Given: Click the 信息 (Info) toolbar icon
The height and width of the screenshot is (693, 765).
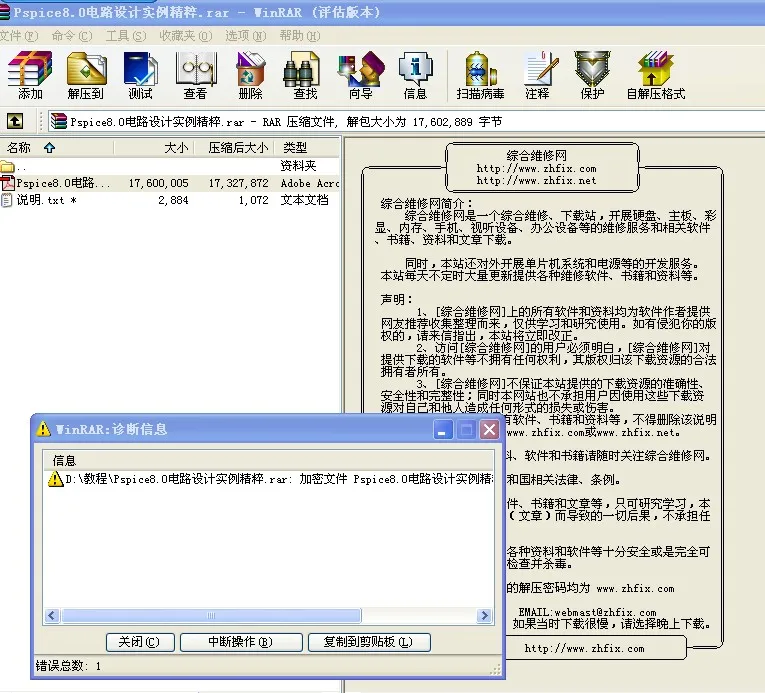Looking at the screenshot, I should click(x=415, y=75).
